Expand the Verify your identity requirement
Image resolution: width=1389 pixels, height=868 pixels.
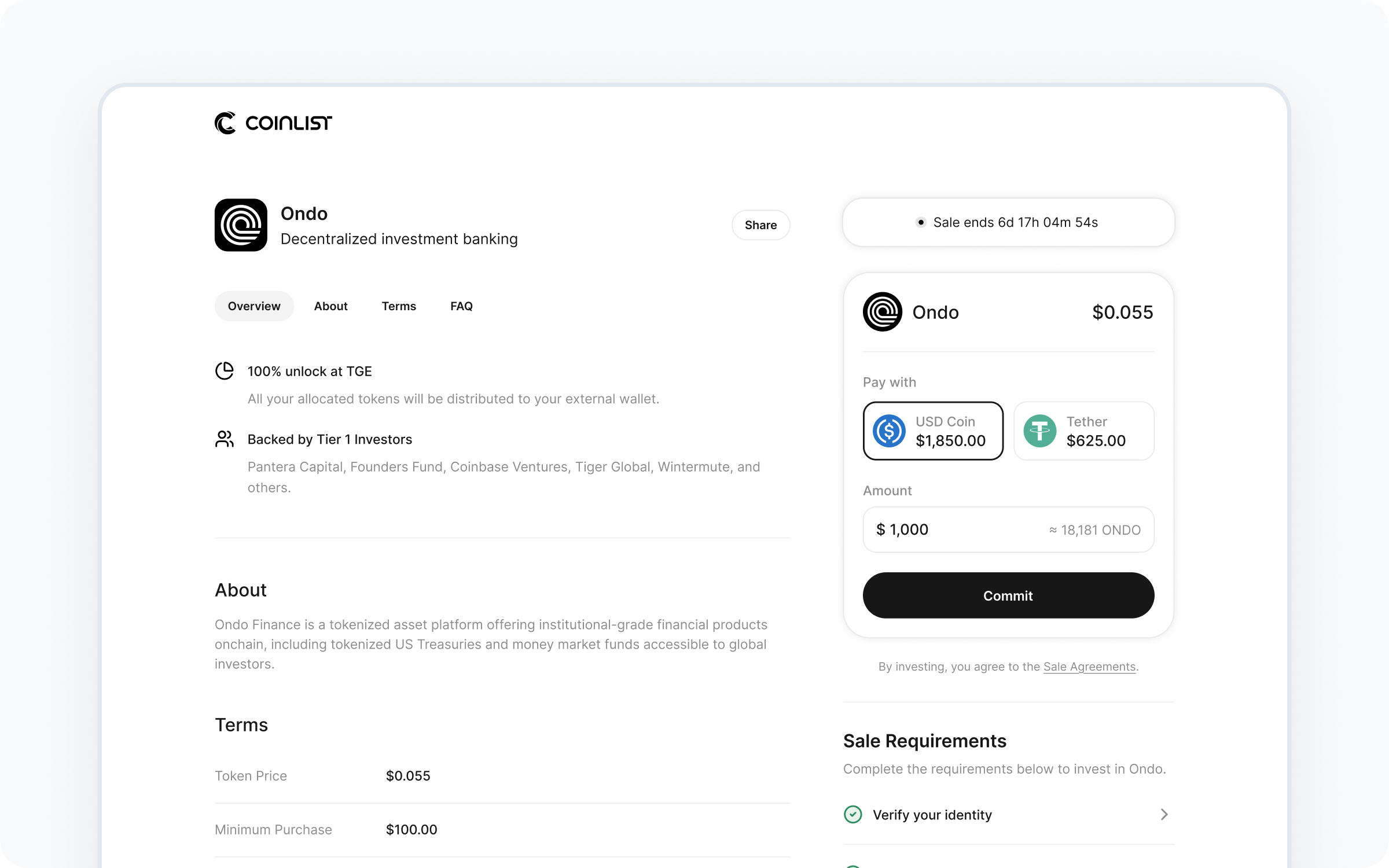[1009, 815]
